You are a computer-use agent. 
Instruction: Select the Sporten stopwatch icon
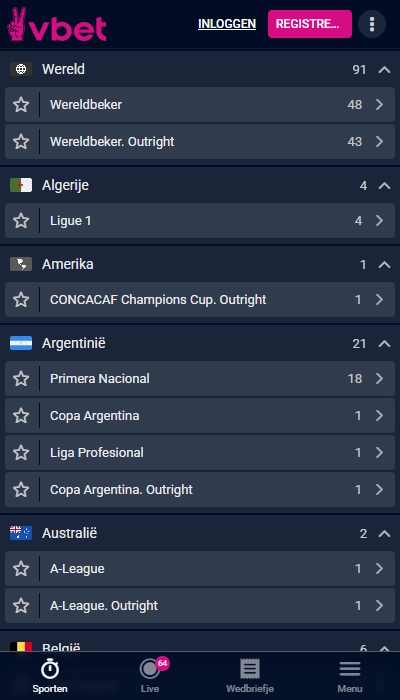[50, 669]
